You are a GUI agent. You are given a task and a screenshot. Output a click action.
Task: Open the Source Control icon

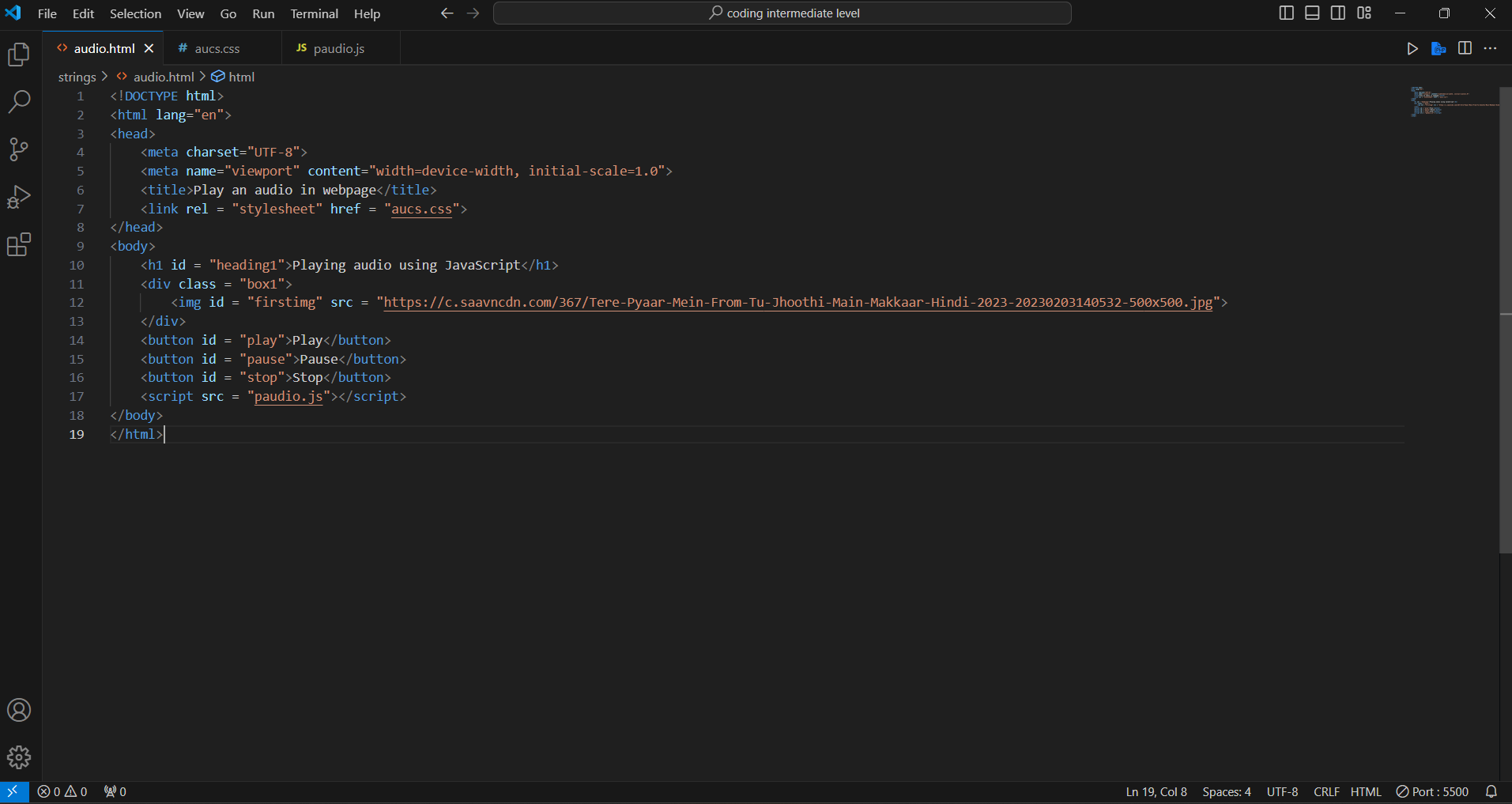tap(18, 149)
